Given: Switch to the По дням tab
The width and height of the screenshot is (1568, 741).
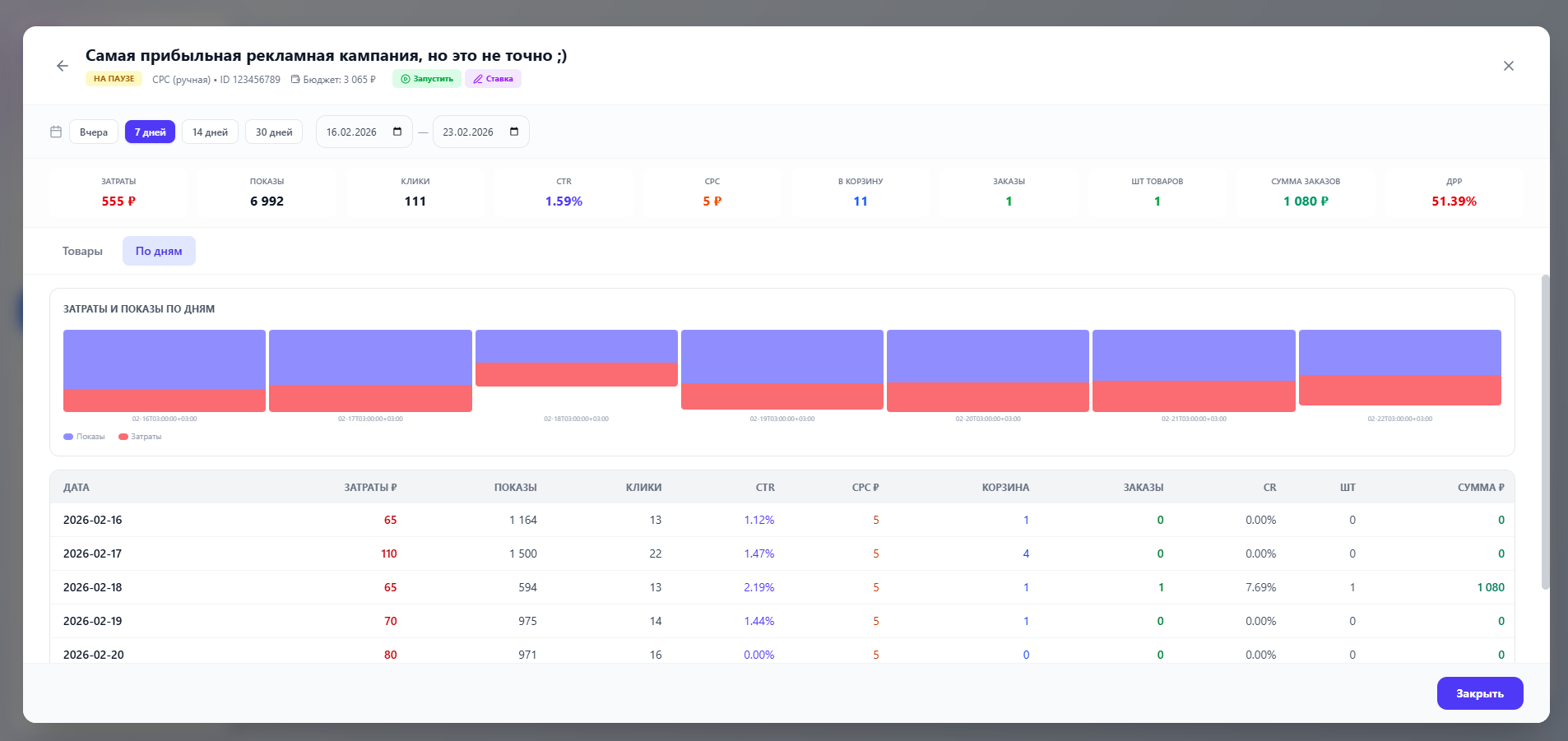Looking at the screenshot, I should click(x=159, y=251).
